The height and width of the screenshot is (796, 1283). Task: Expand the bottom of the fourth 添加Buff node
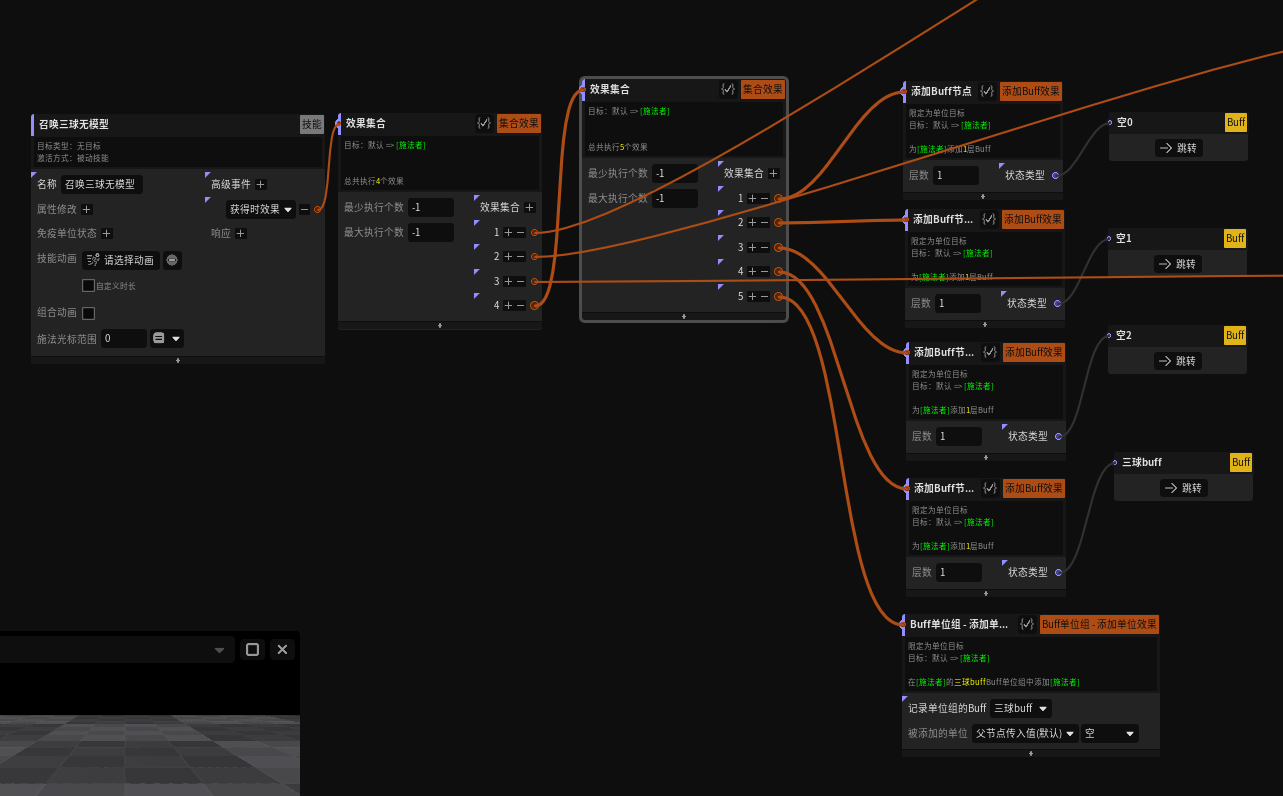[x=985, y=593]
